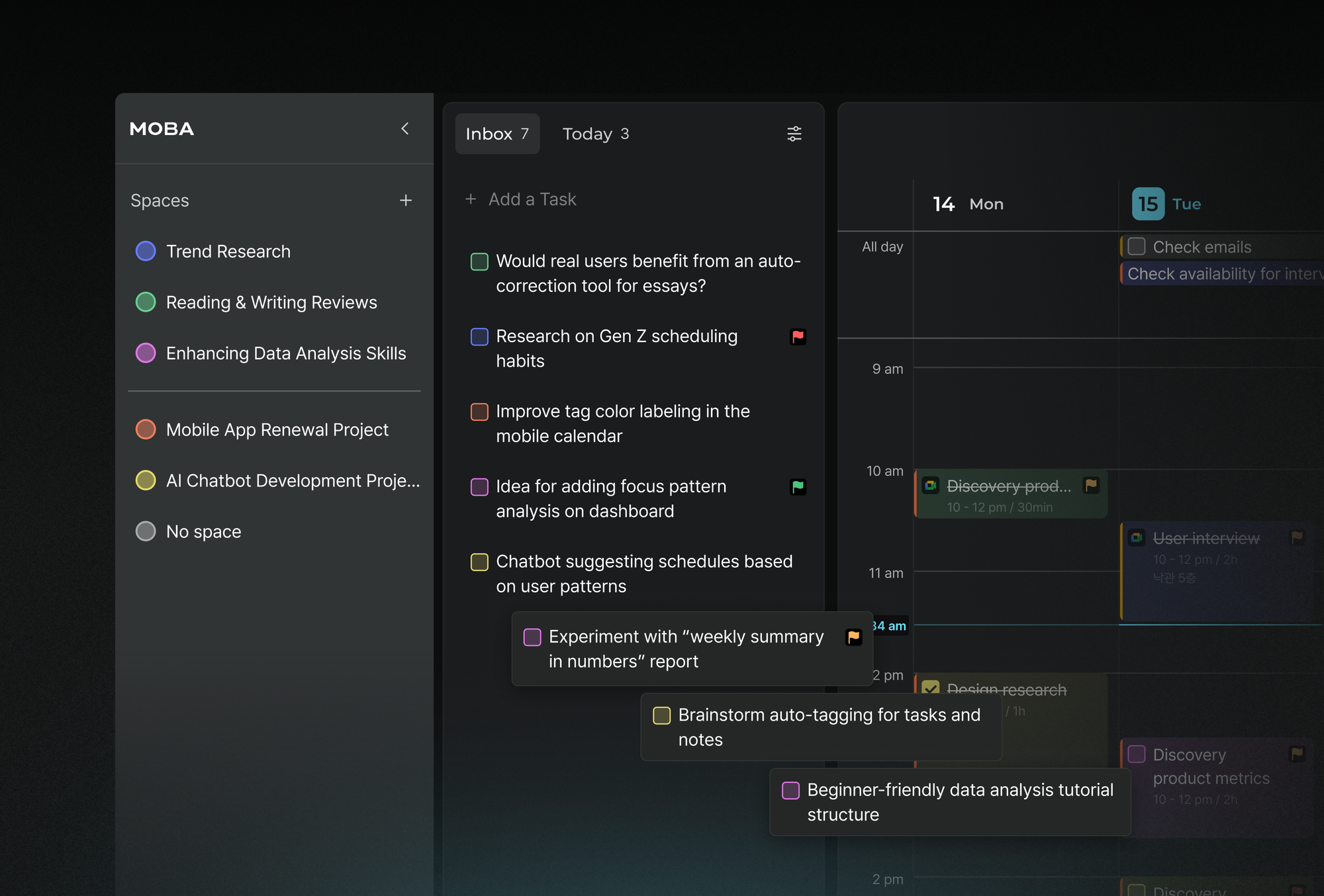Open the Trend Research space
This screenshot has width=1324, height=896.
click(228, 251)
